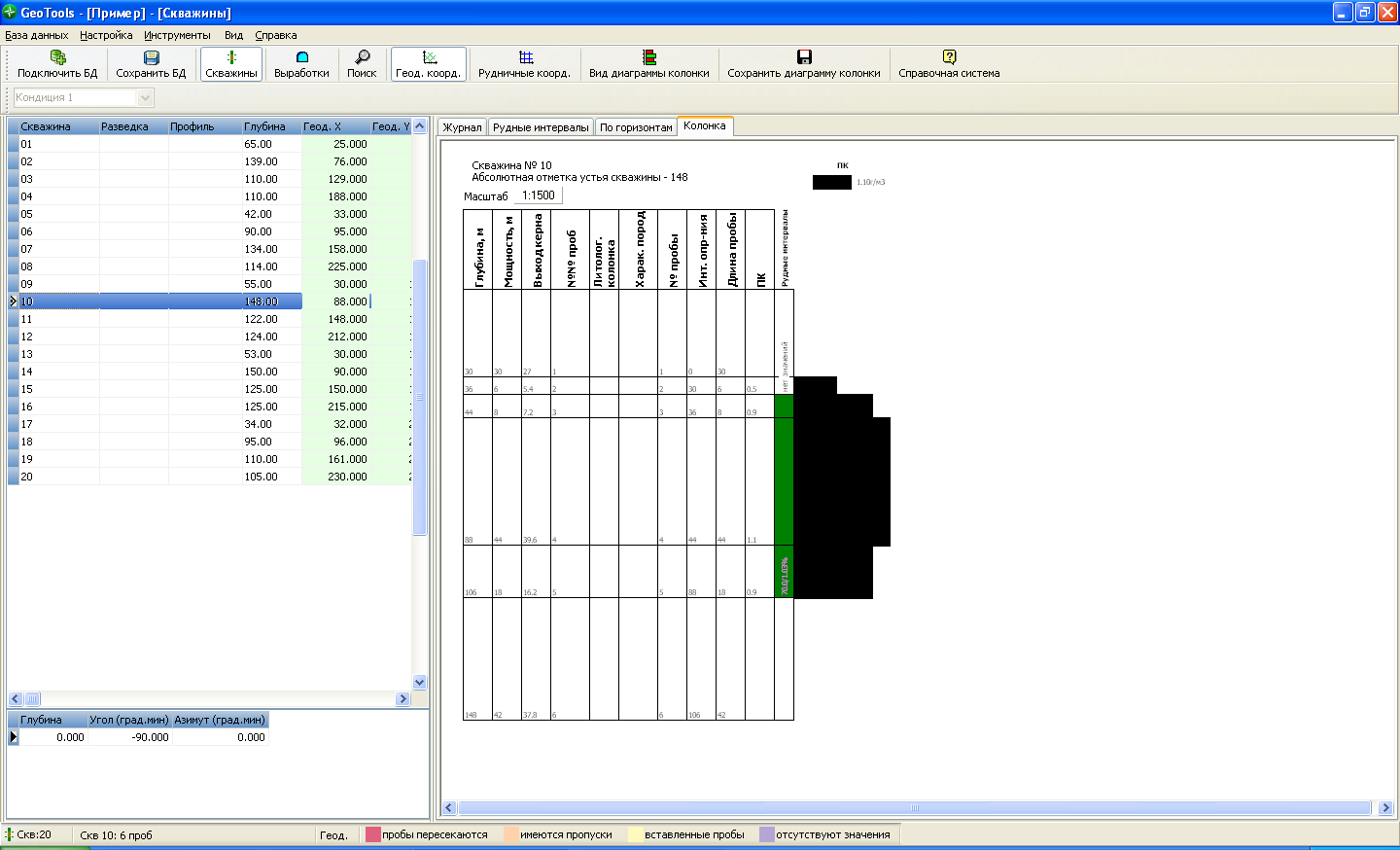Click Сохранить диаграмму колонки

(804, 64)
